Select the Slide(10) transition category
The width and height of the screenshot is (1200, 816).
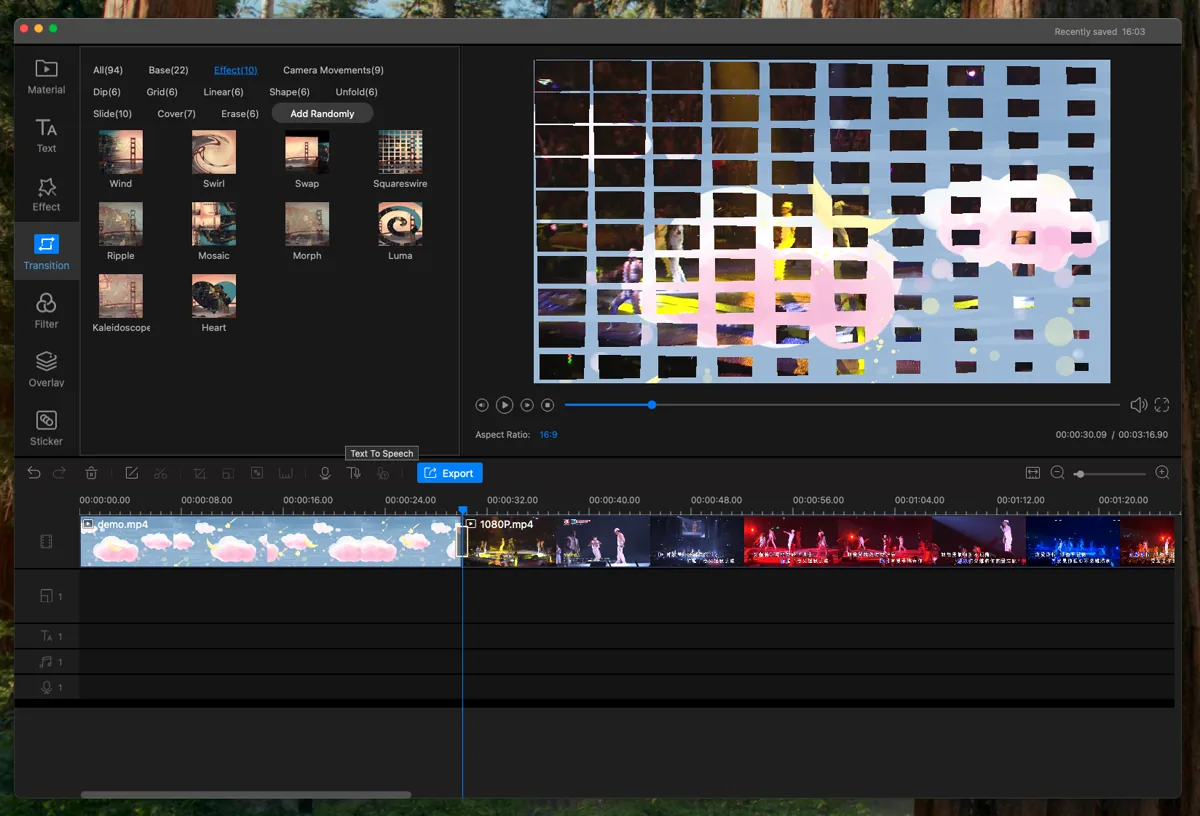point(112,114)
